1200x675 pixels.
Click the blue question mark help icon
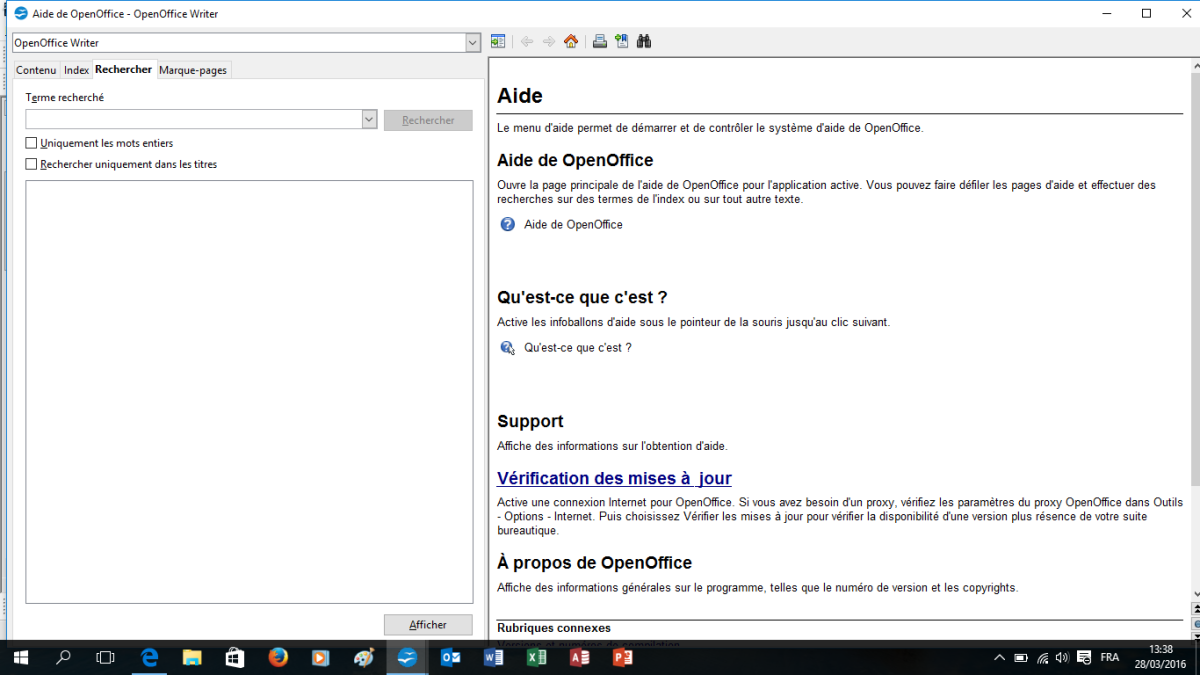[x=508, y=224]
